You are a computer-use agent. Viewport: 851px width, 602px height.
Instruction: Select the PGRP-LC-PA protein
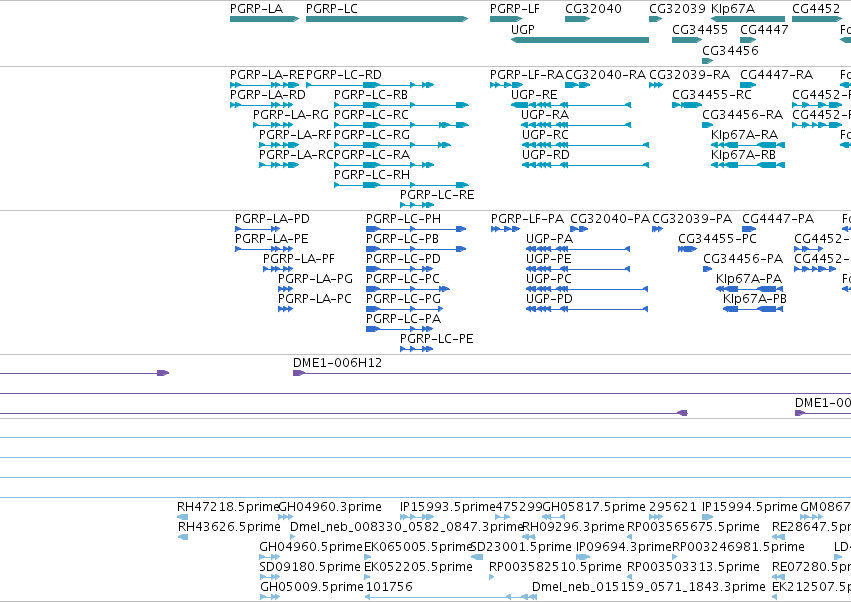point(400,329)
